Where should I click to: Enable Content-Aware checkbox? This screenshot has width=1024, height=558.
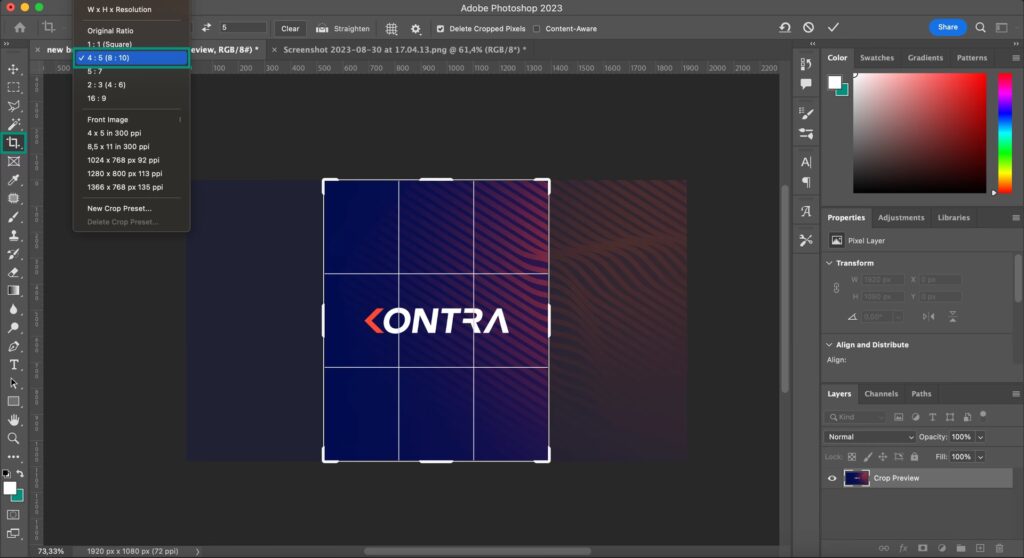(x=536, y=29)
